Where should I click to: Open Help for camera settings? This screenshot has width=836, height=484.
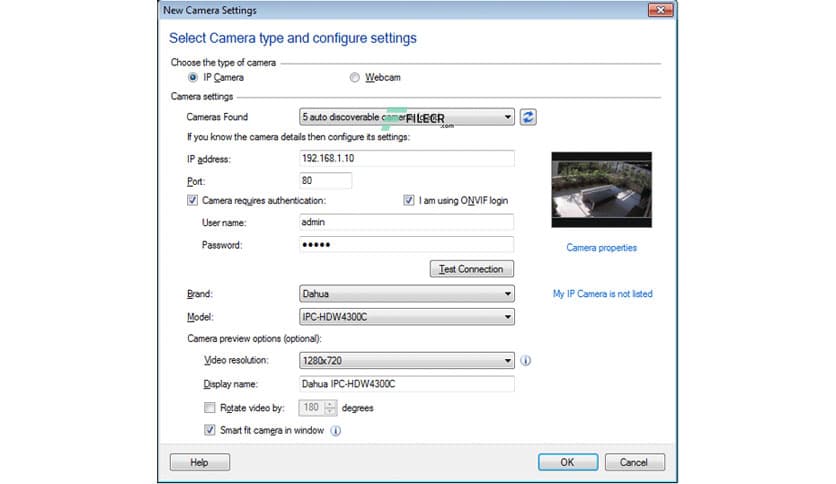pyautogui.click(x=200, y=462)
